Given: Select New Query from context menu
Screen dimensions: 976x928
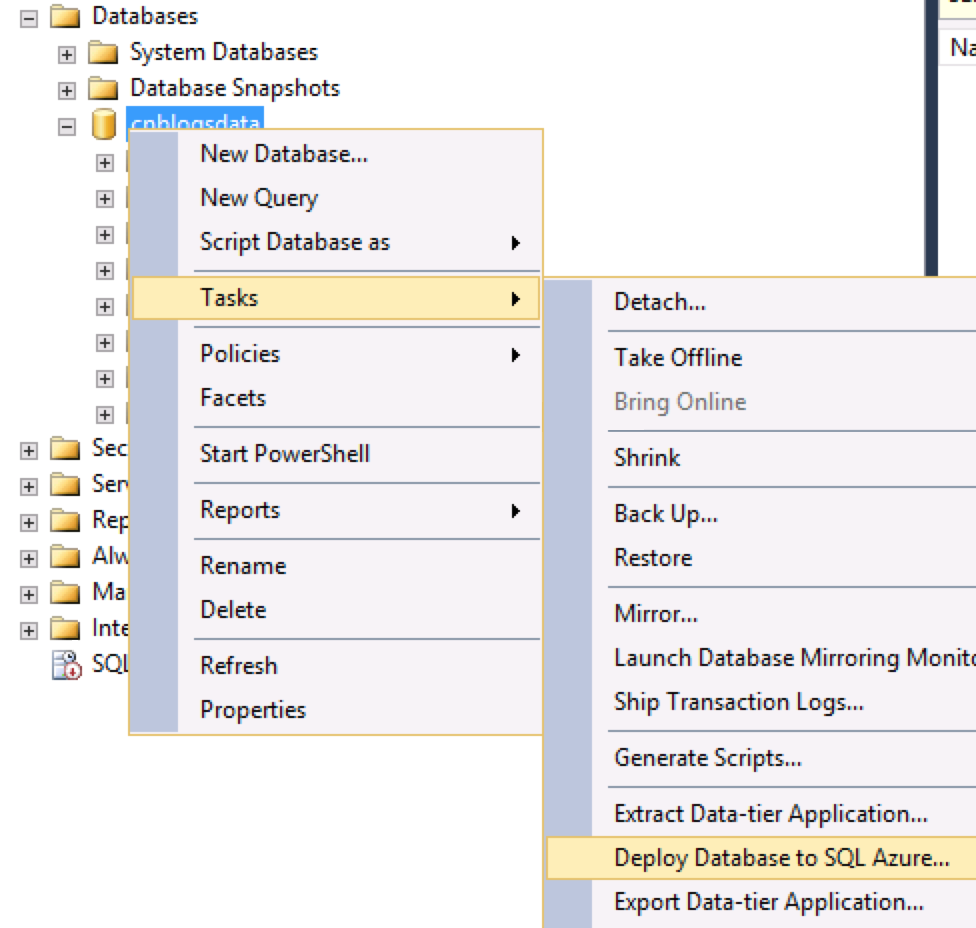Looking at the screenshot, I should [258, 198].
